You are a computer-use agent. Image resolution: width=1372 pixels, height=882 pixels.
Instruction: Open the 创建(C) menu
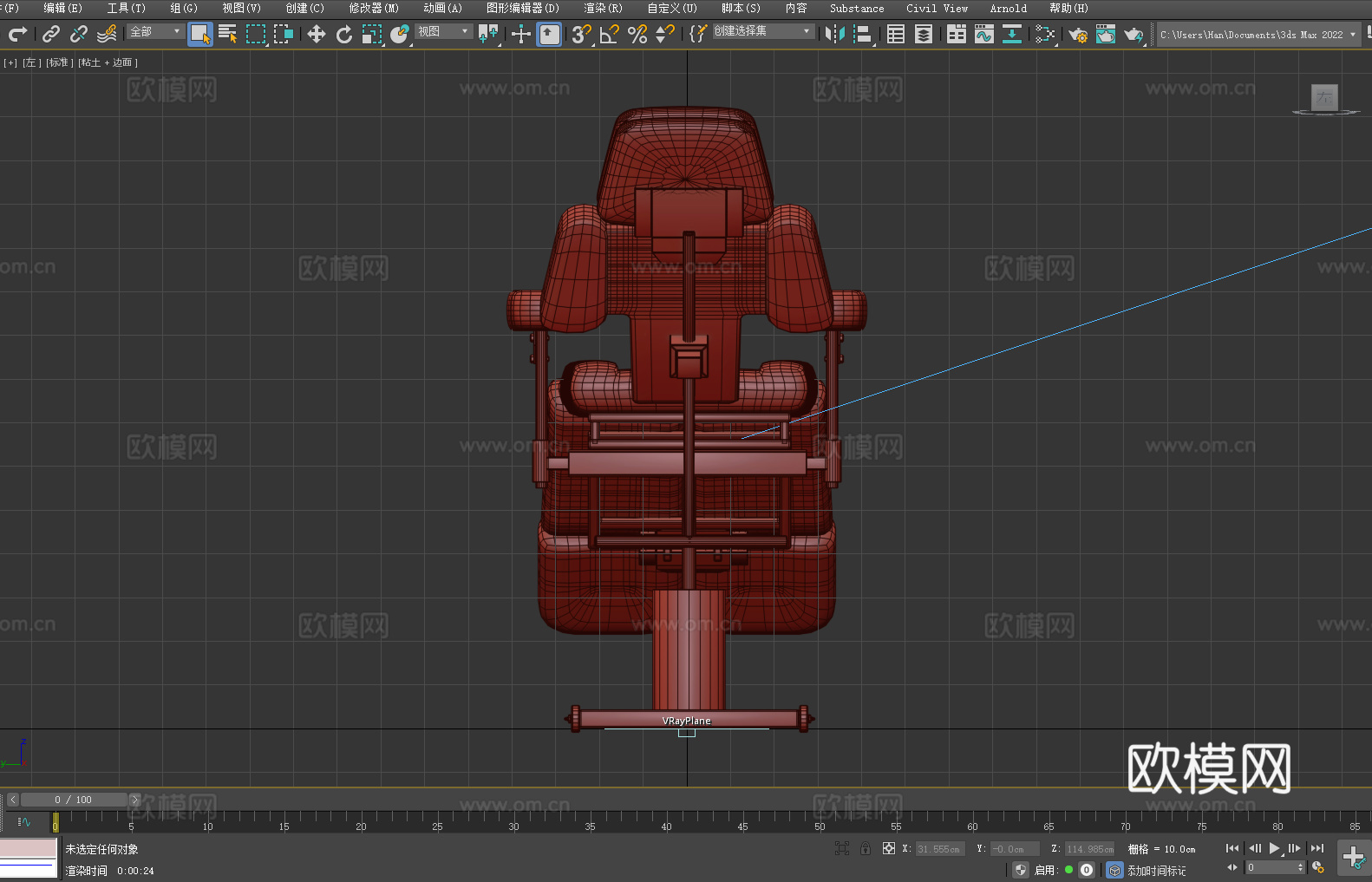[305, 8]
